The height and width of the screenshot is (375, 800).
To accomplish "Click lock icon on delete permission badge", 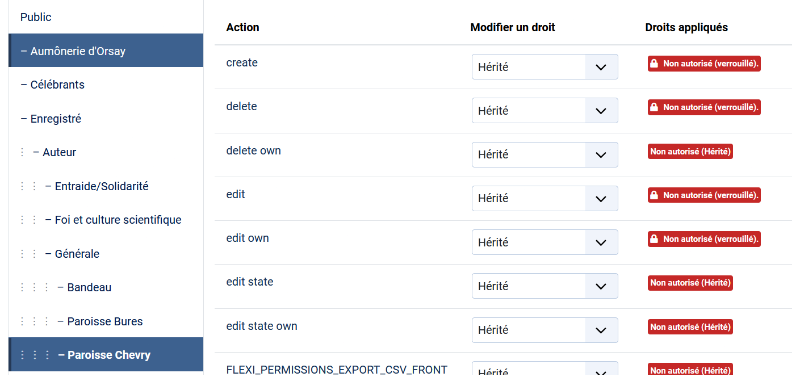I will click(x=654, y=107).
